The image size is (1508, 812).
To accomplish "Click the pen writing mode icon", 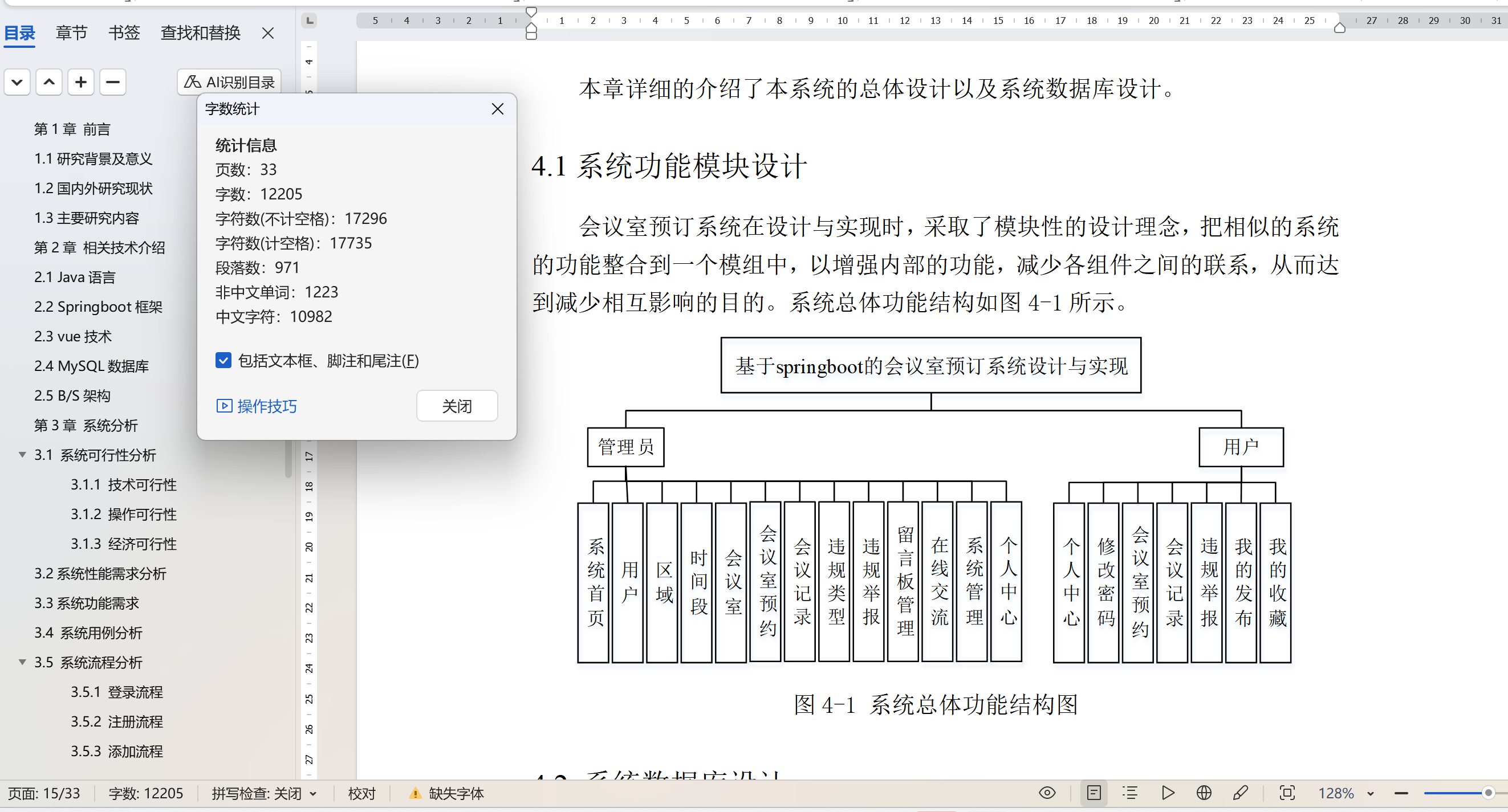I will (1240, 793).
